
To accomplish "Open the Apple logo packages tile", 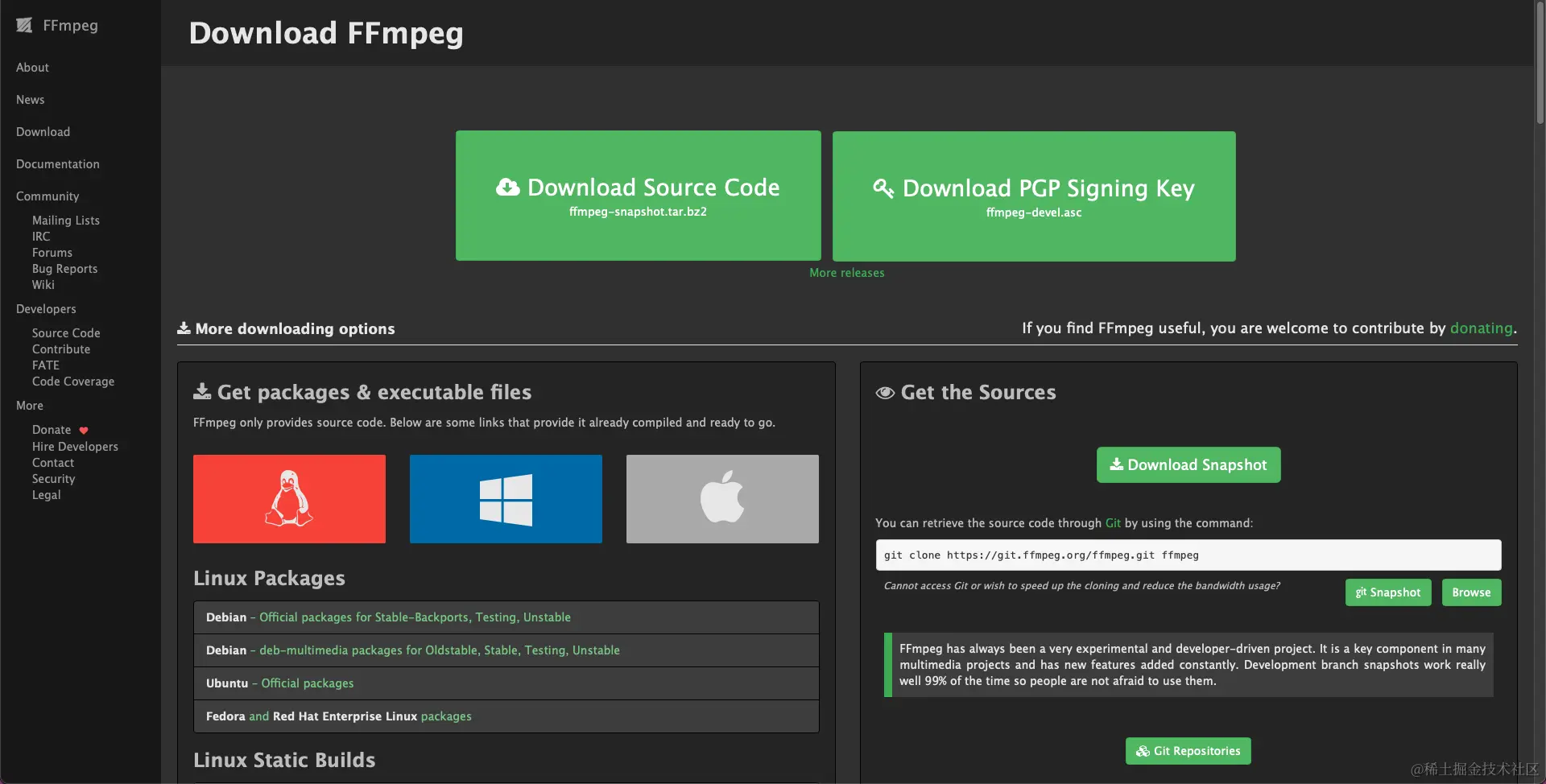I will pyautogui.click(x=722, y=498).
